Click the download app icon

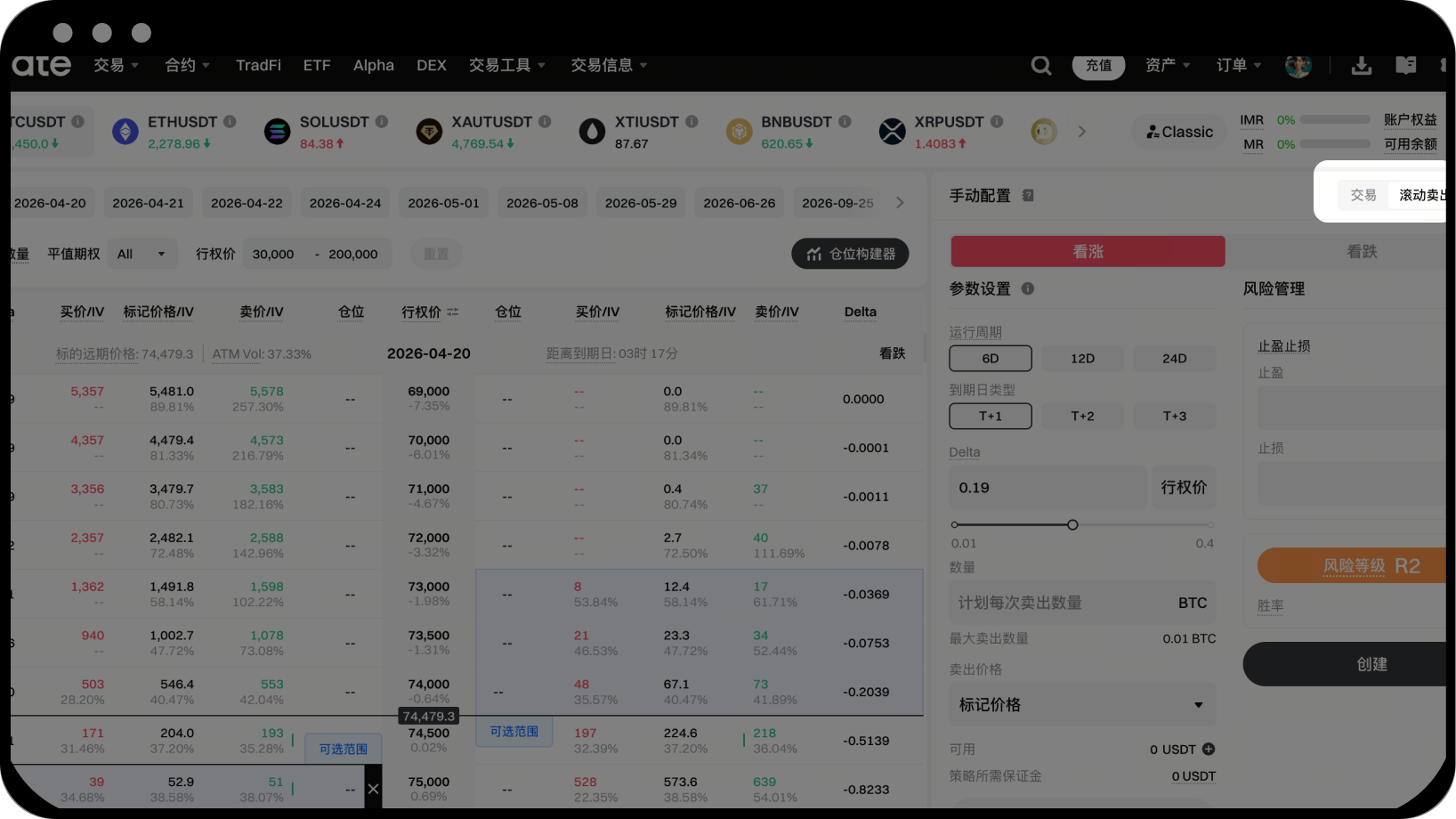point(1361,65)
